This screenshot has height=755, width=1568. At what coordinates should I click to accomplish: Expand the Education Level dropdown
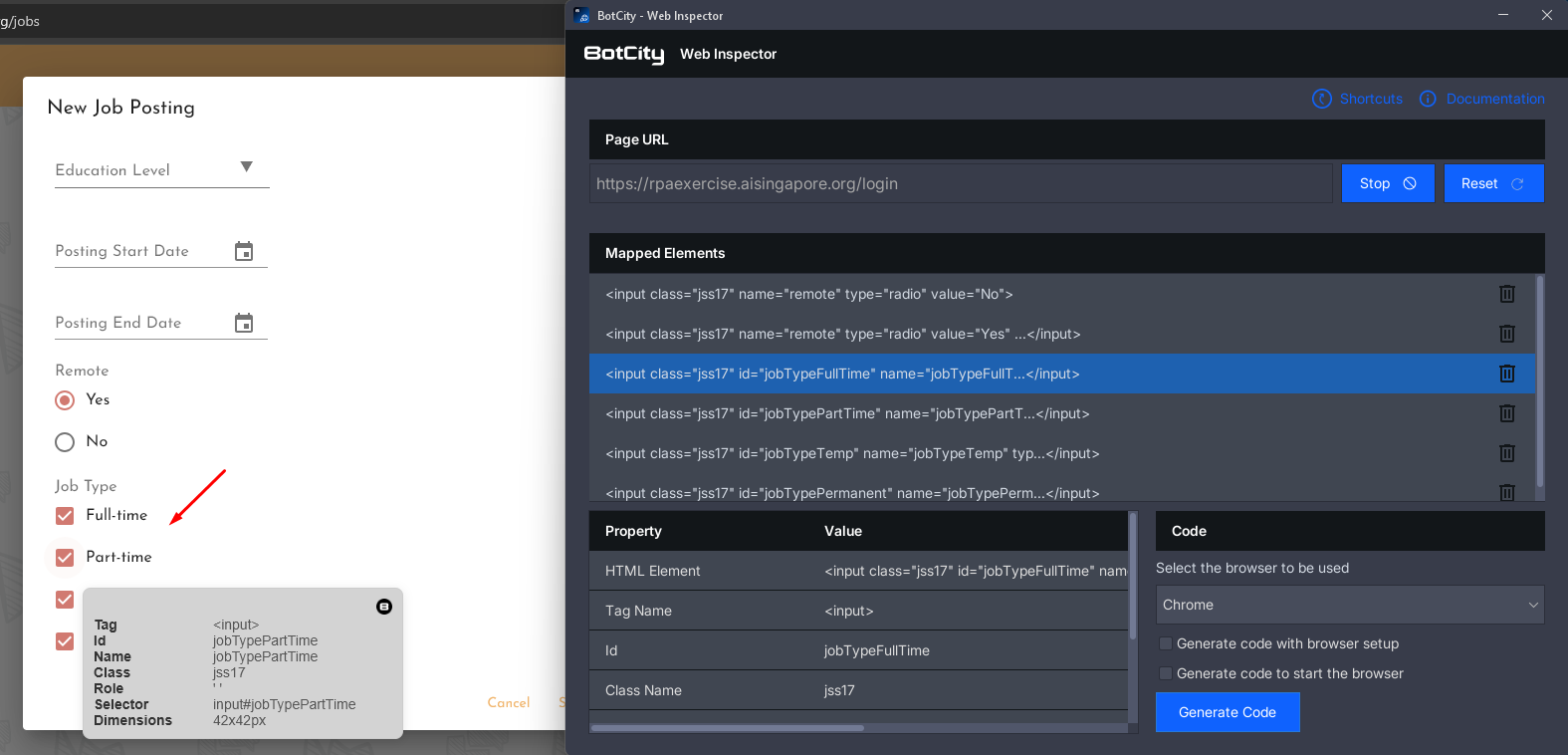(x=246, y=167)
